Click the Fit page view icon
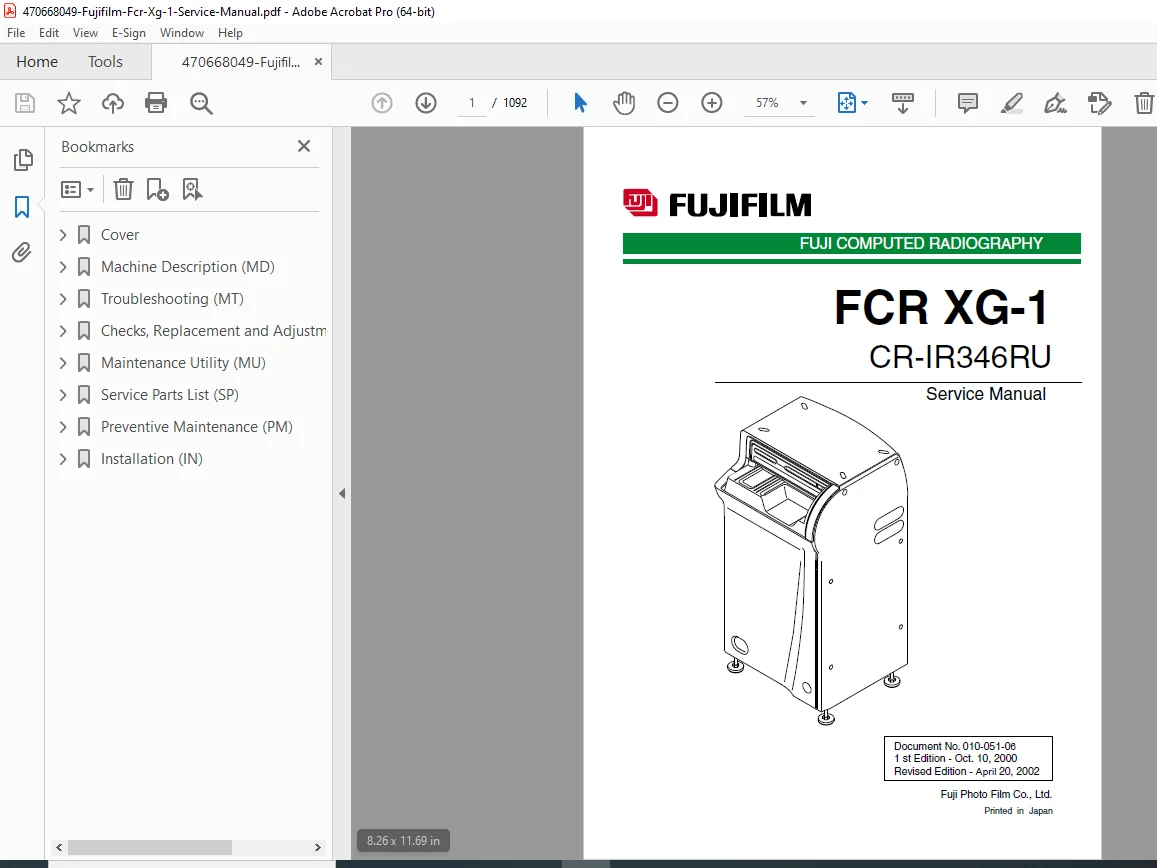The height and width of the screenshot is (868, 1157). coord(846,103)
